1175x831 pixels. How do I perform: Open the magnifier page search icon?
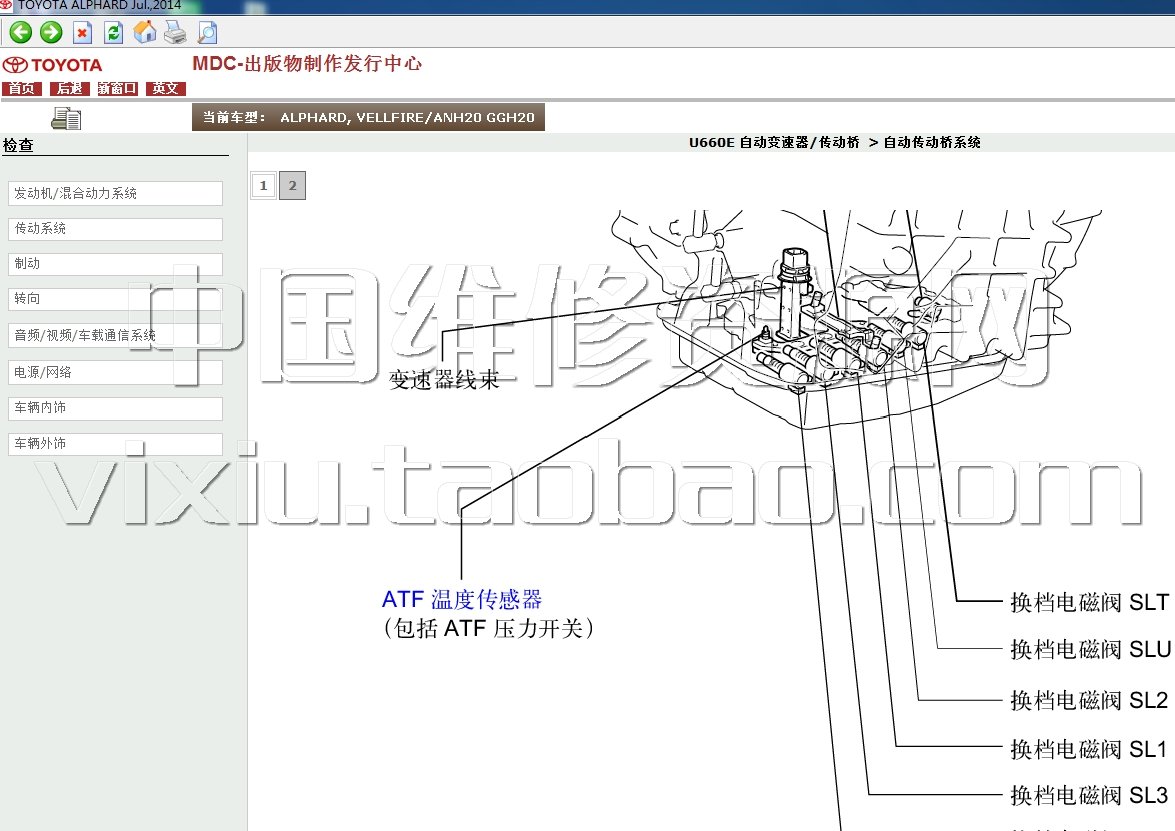[207, 32]
